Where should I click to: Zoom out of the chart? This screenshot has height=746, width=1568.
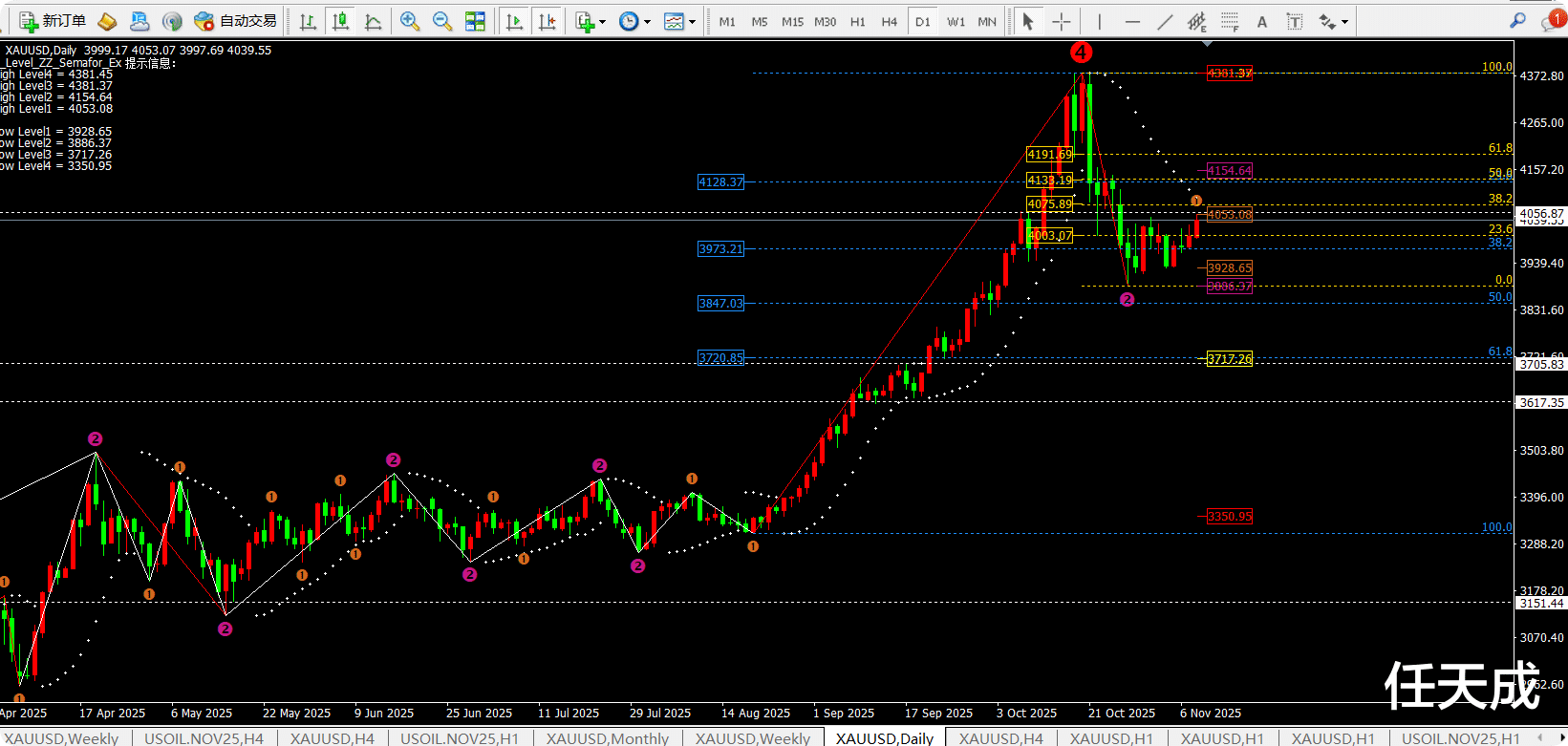(x=442, y=20)
